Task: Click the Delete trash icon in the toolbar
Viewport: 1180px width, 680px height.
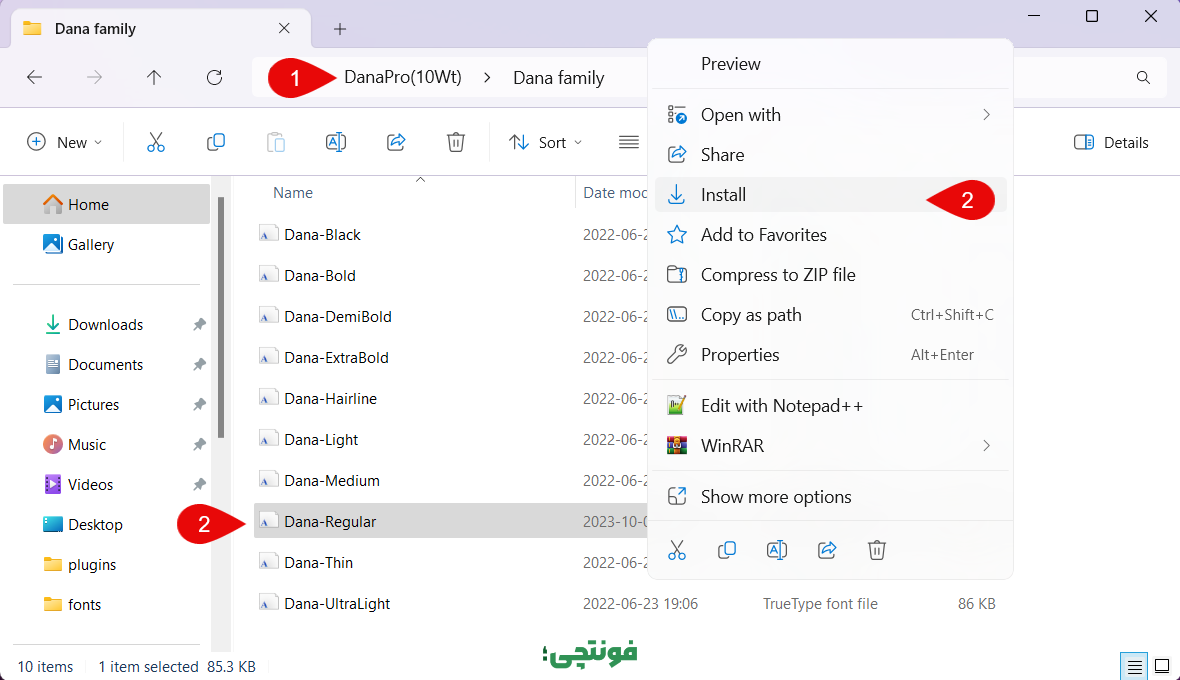Action: 456,142
